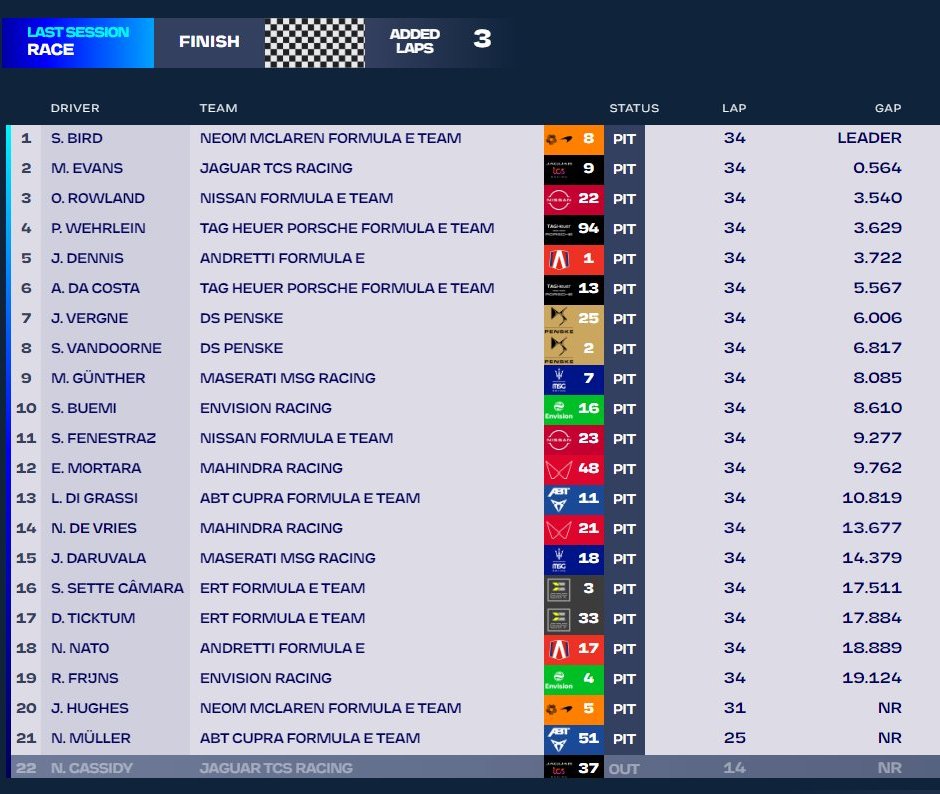Select the Last Session Race tab
This screenshot has height=794, width=940.
(x=78, y=42)
